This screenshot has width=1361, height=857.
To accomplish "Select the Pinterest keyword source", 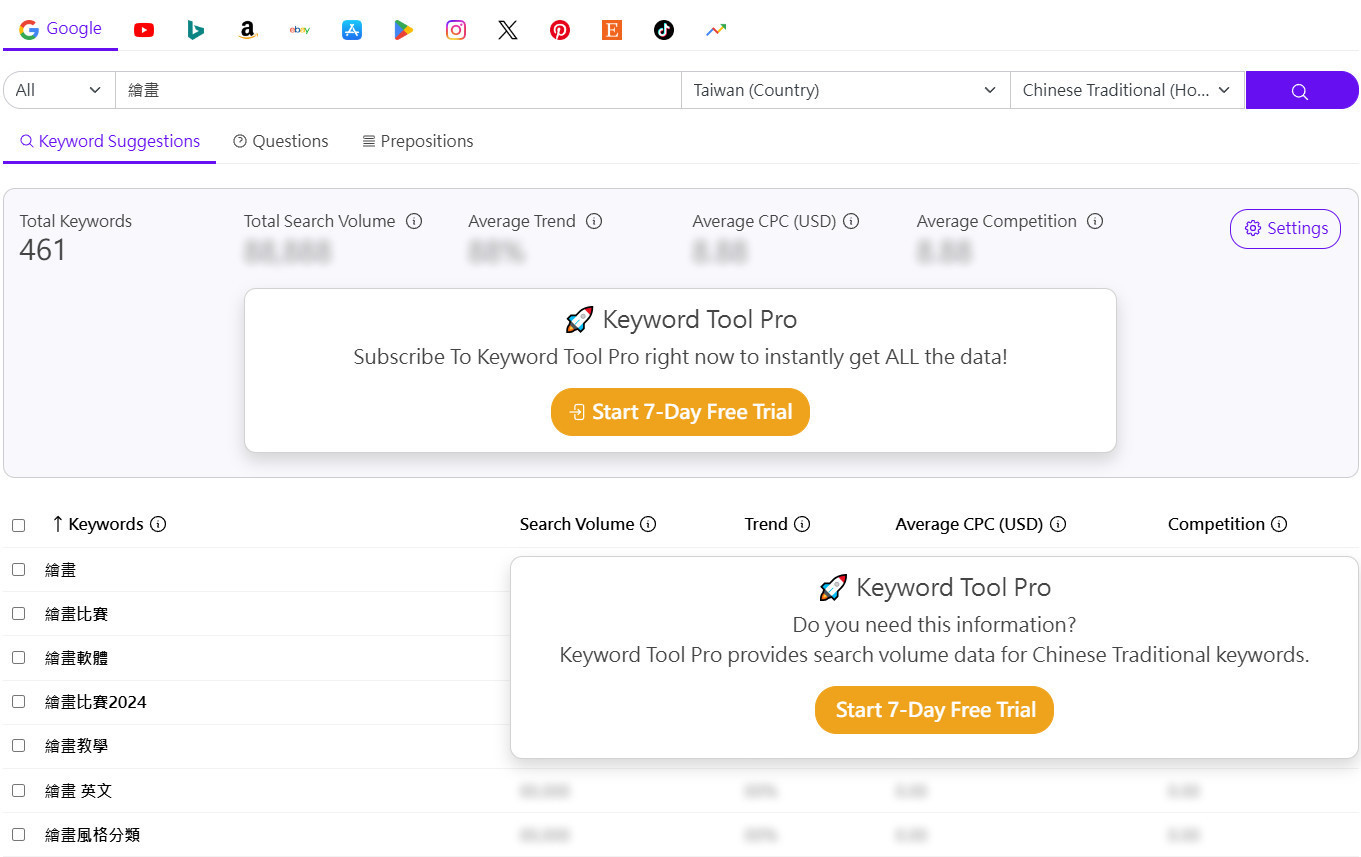I will click(560, 30).
